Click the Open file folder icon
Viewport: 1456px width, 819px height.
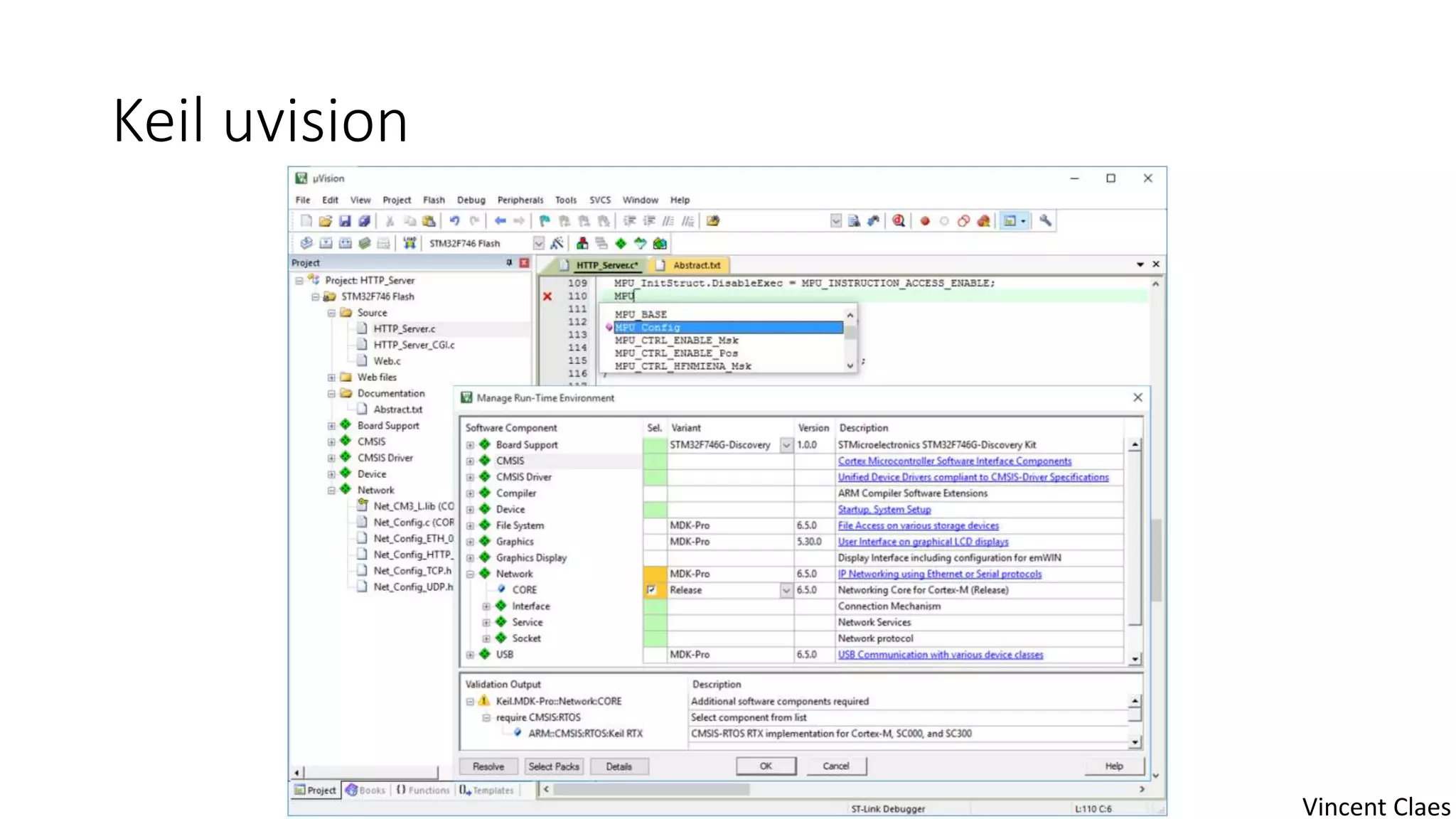pyautogui.click(x=325, y=221)
